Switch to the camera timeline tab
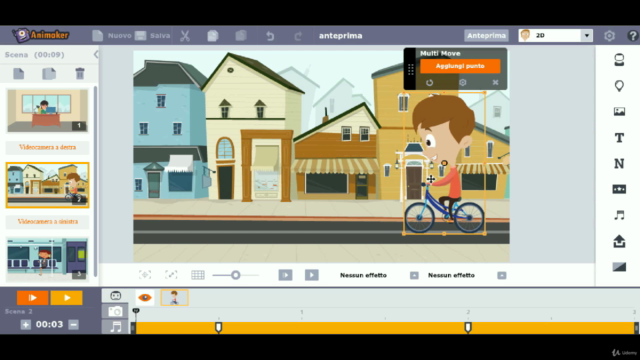This screenshot has width=640, height=360. tap(115, 311)
